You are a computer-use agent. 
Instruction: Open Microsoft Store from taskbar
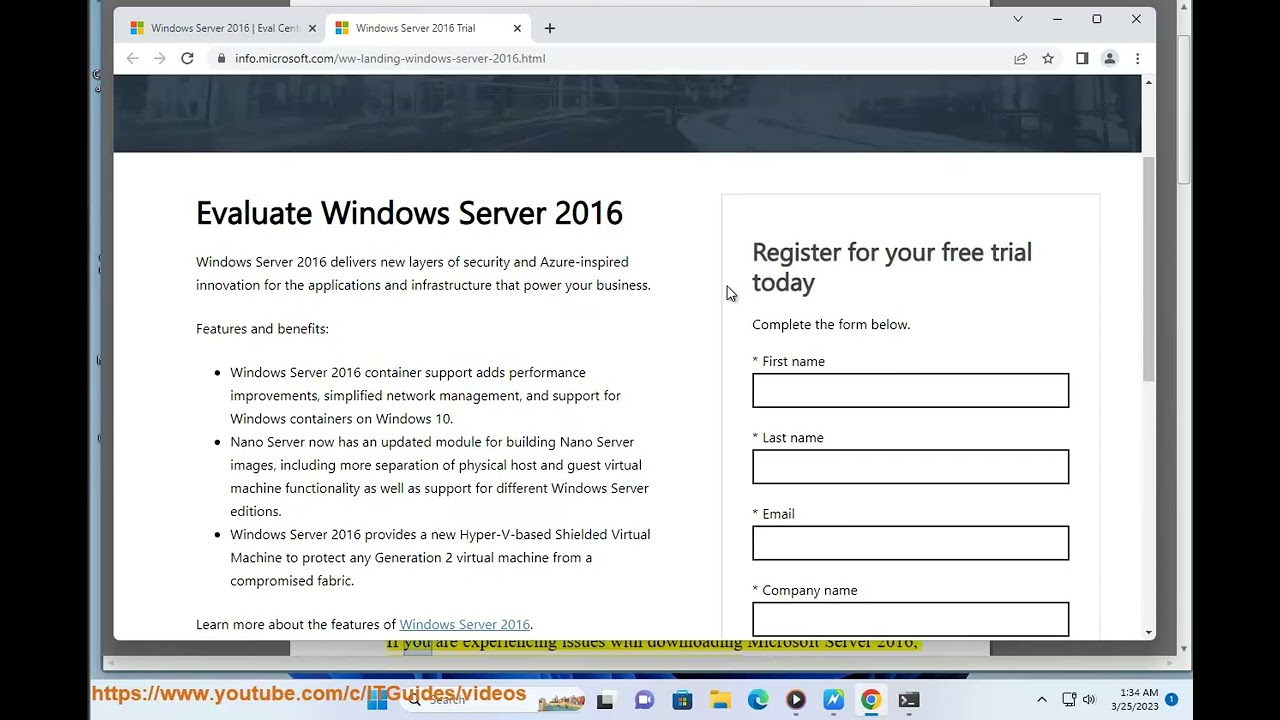(x=682, y=700)
